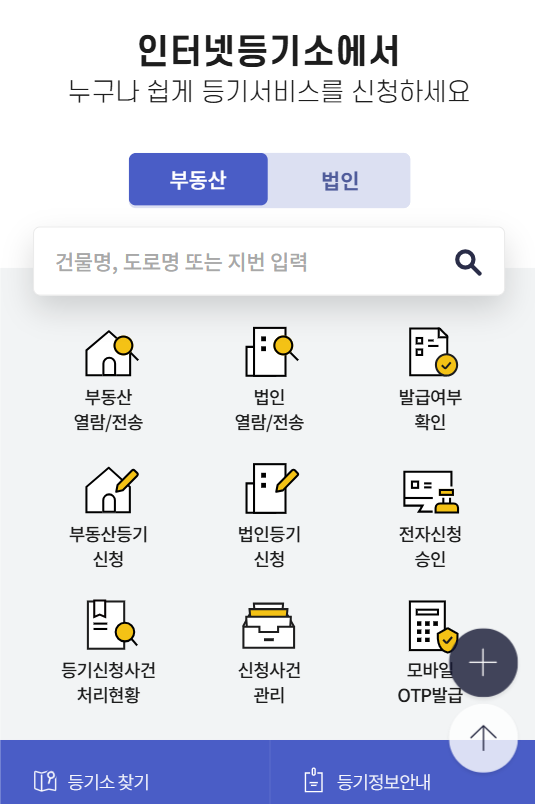The image size is (535, 804).
Task: Click the magnifier search icon
Action: pos(468,263)
